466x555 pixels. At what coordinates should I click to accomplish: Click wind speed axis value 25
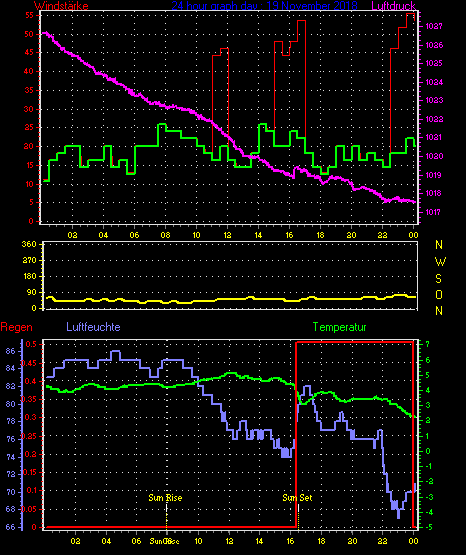point(29,127)
